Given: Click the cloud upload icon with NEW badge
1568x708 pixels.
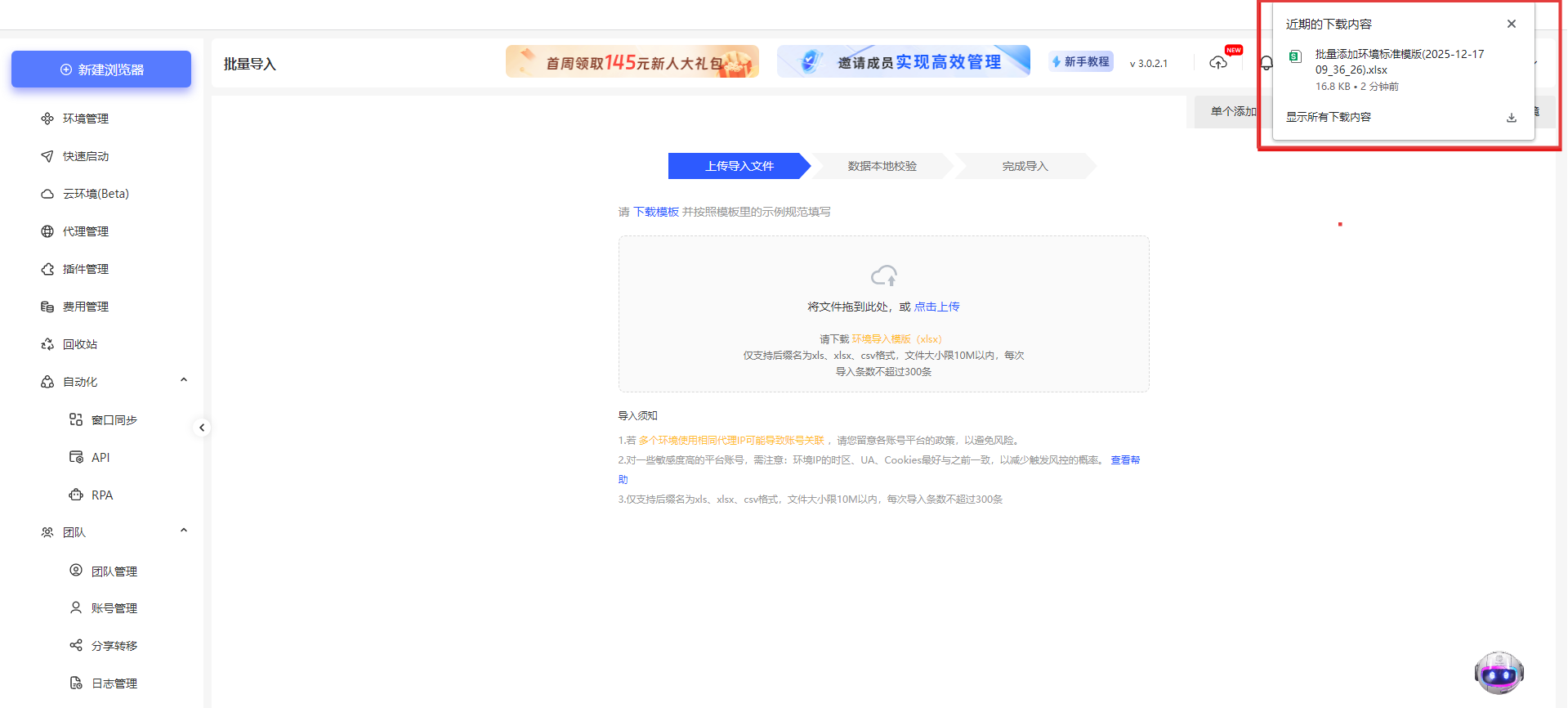Looking at the screenshot, I should pyautogui.click(x=1218, y=62).
